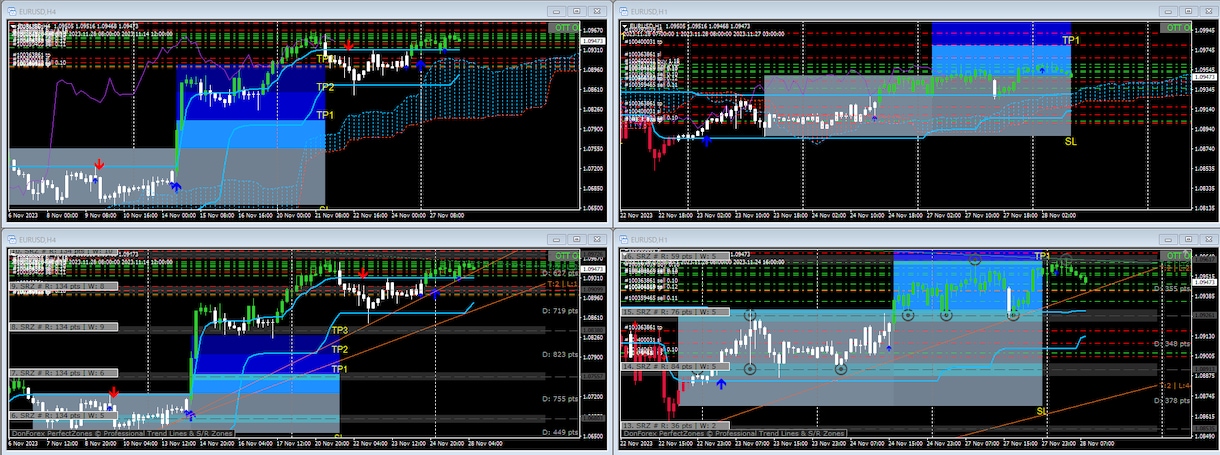The height and width of the screenshot is (455, 1220).
Task: Select the '13. SRZ # R: 36 pts | W: 2' zone label
Action: point(675,425)
